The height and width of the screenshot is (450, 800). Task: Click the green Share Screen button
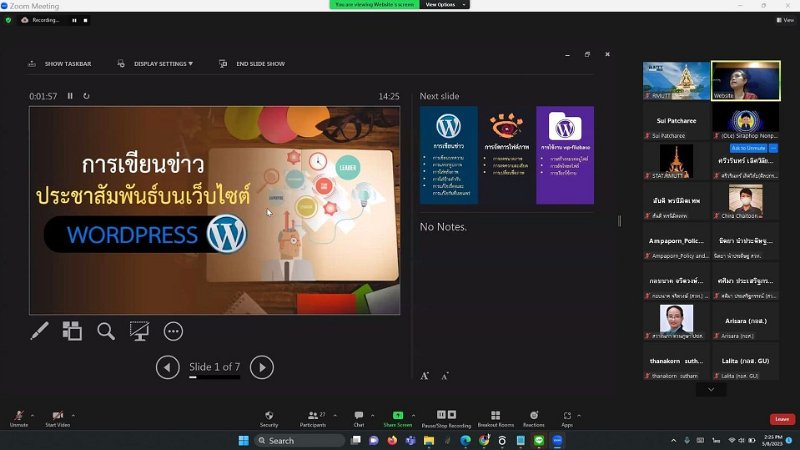click(397, 418)
